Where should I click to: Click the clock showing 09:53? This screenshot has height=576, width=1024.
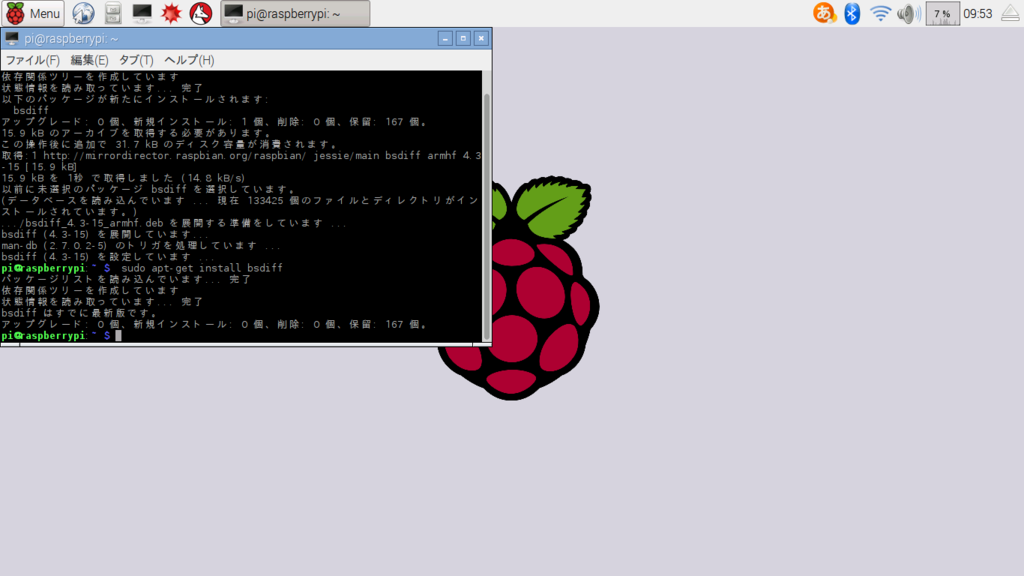[x=978, y=14]
